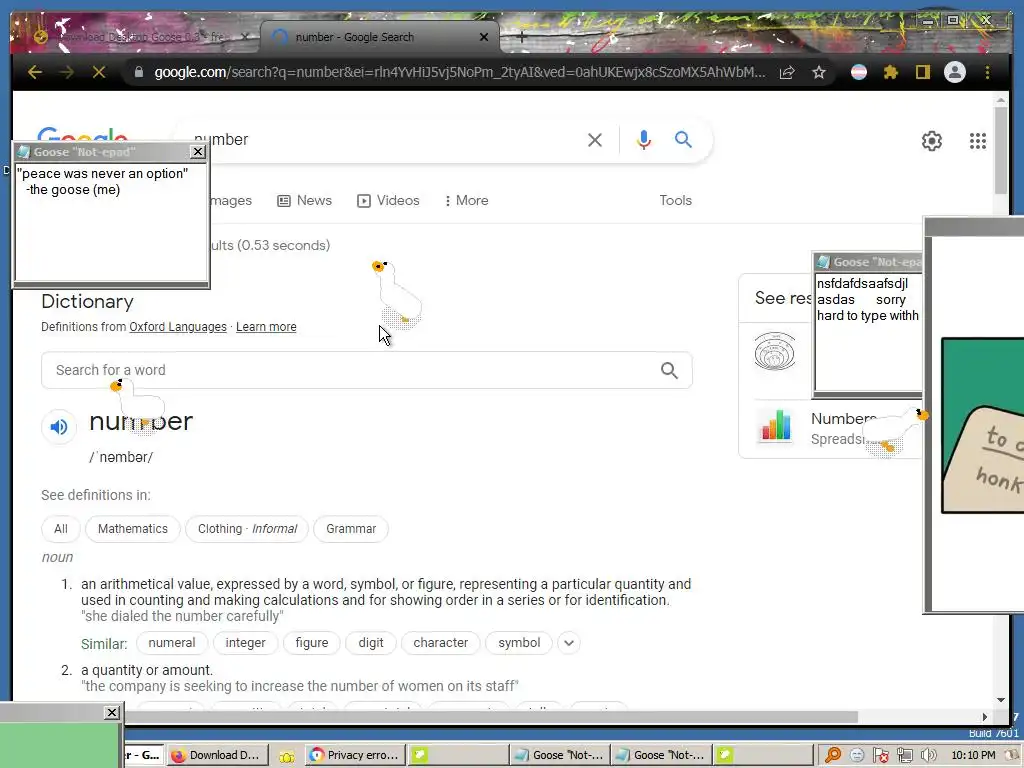Image resolution: width=1024 pixels, height=768 pixels.
Task: Click the peace was never an option text
Action: click(103, 173)
